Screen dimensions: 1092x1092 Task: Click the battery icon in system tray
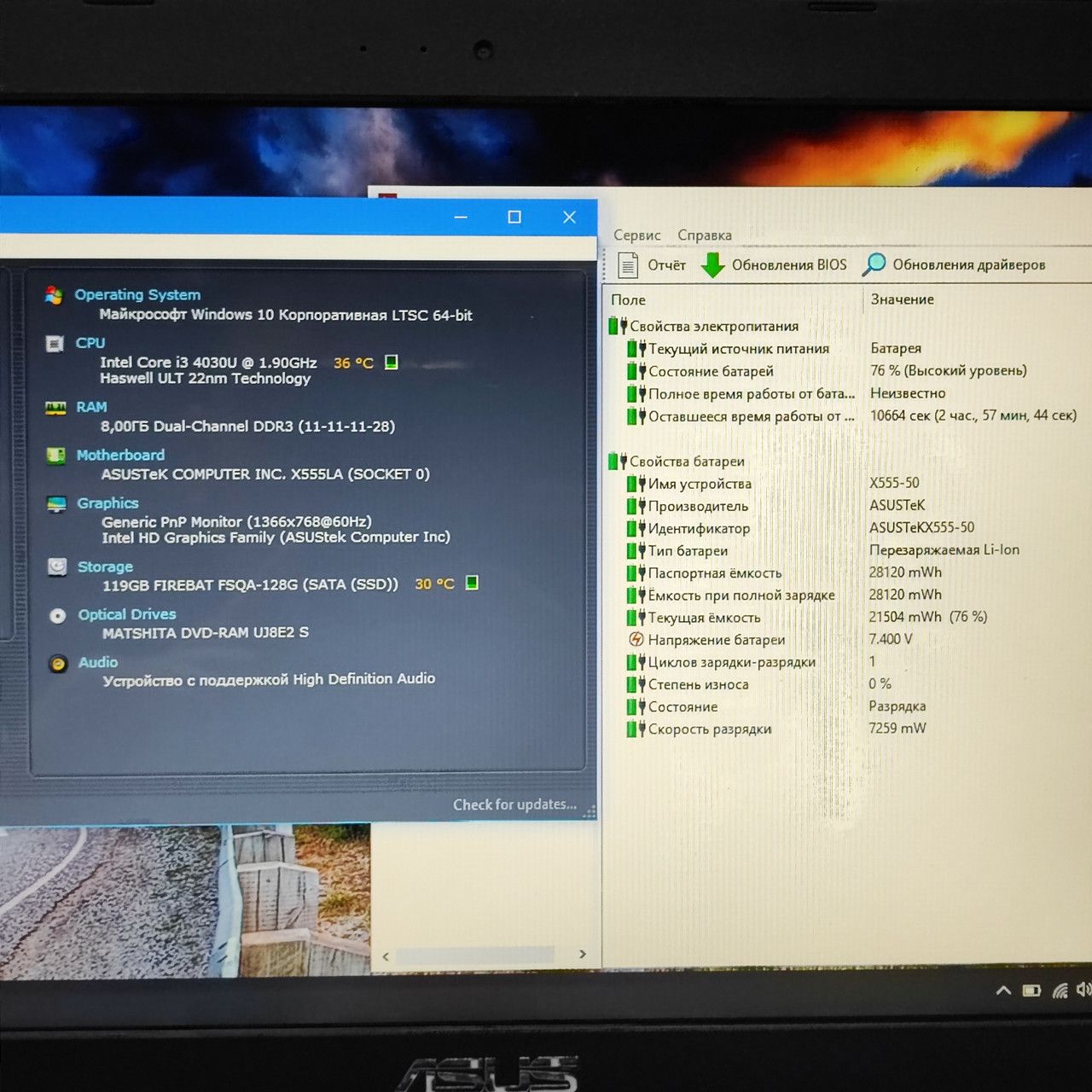coord(1031,990)
